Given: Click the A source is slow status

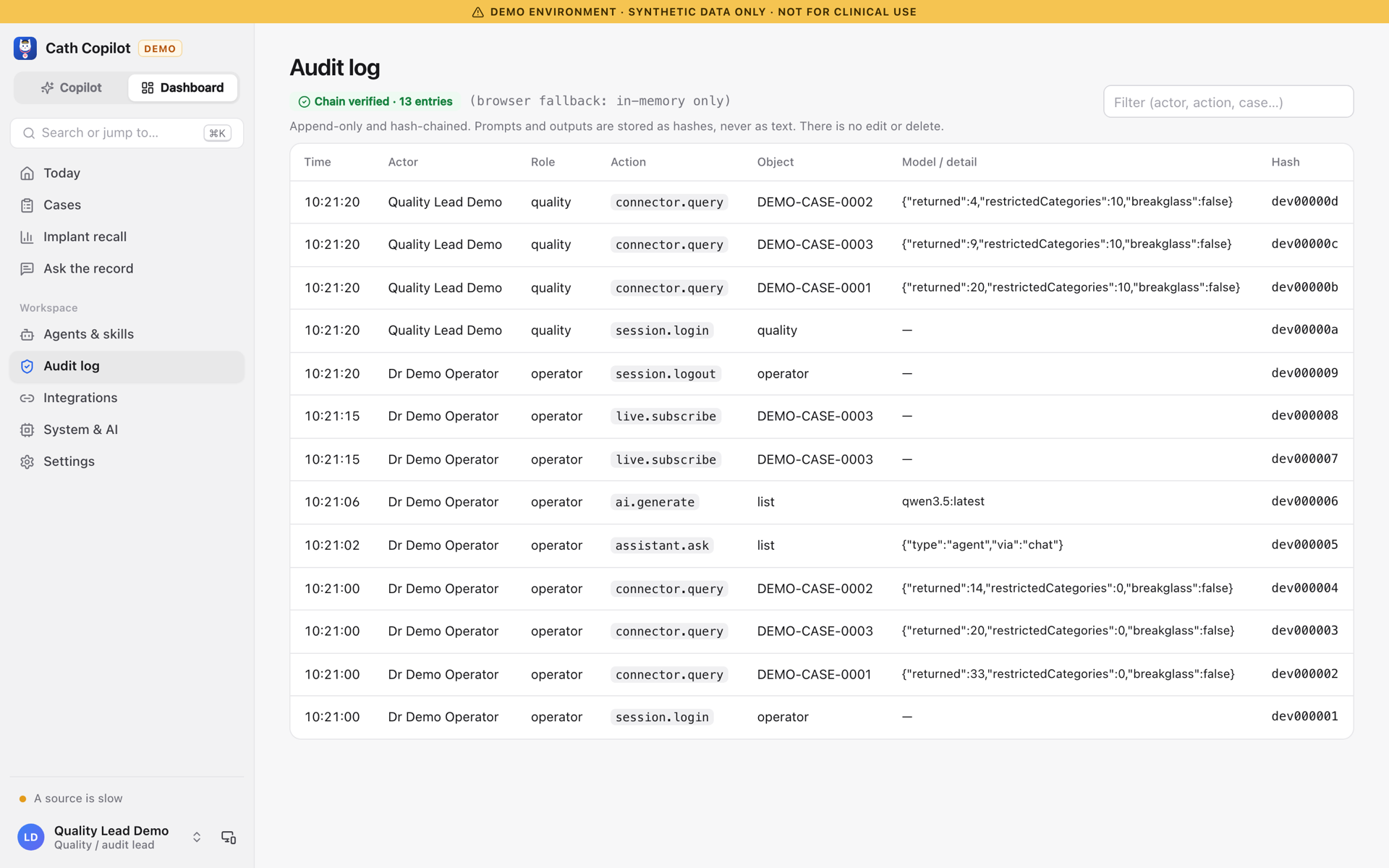Looking at the screenshot, I should point(71,799).
